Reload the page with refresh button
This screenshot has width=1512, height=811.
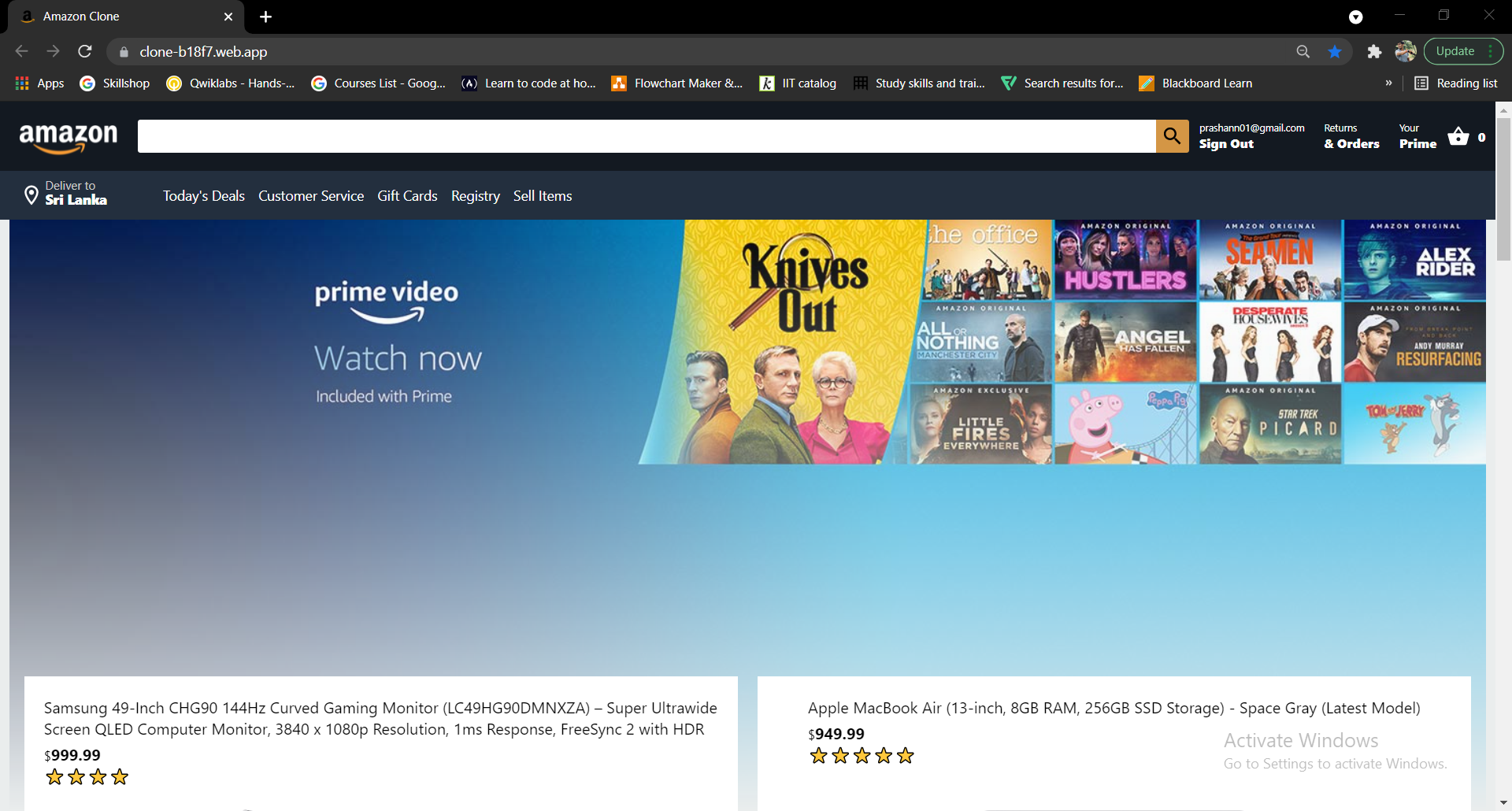pos(85,52)
